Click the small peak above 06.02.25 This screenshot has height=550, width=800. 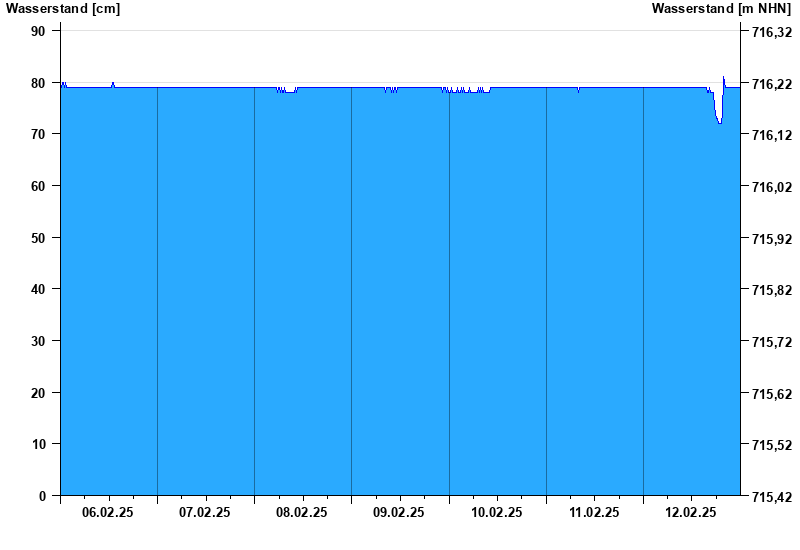[113, 84]
